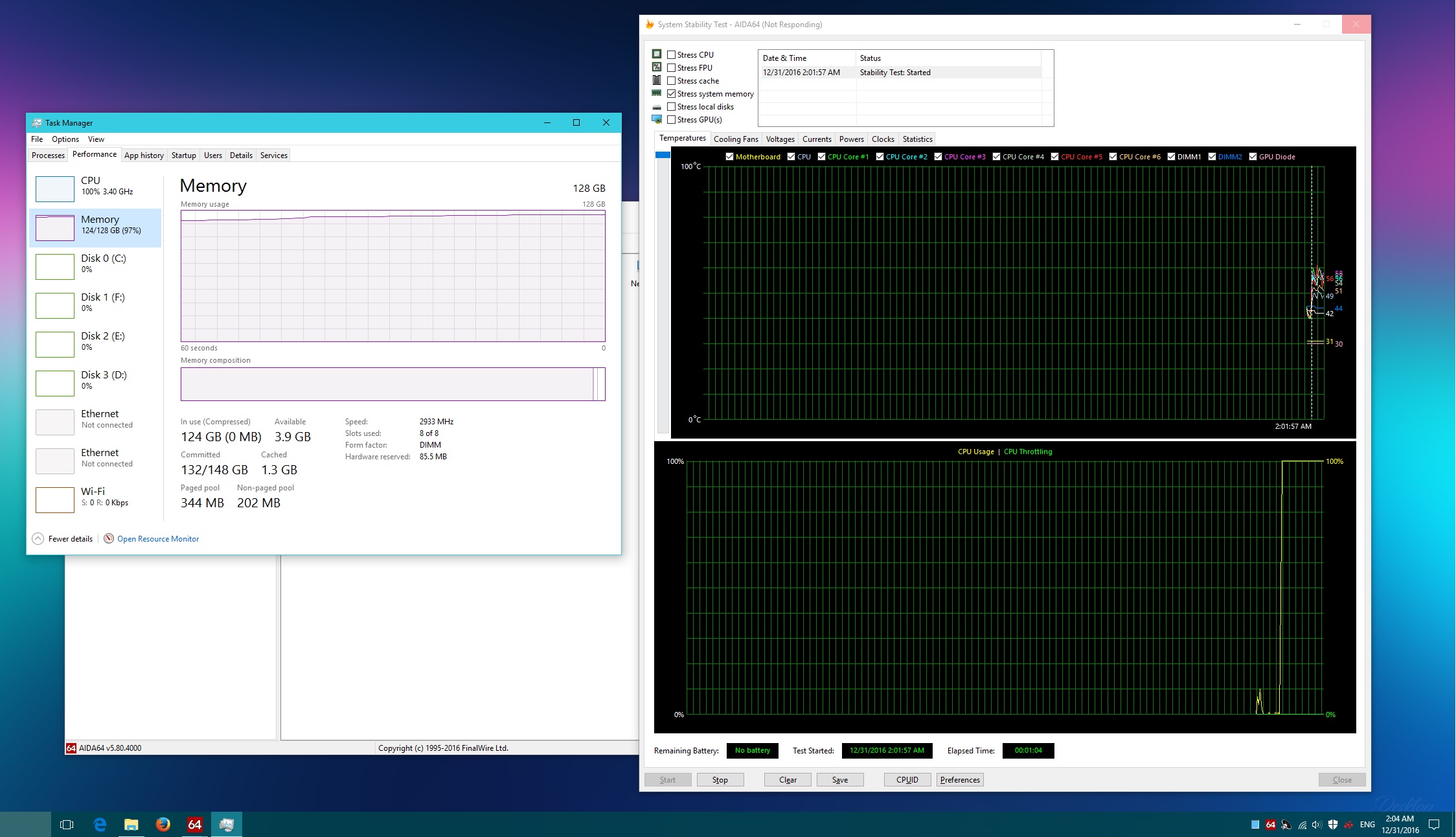
Task: Open the Options menu in Task Manager
Action: point(65,139)
